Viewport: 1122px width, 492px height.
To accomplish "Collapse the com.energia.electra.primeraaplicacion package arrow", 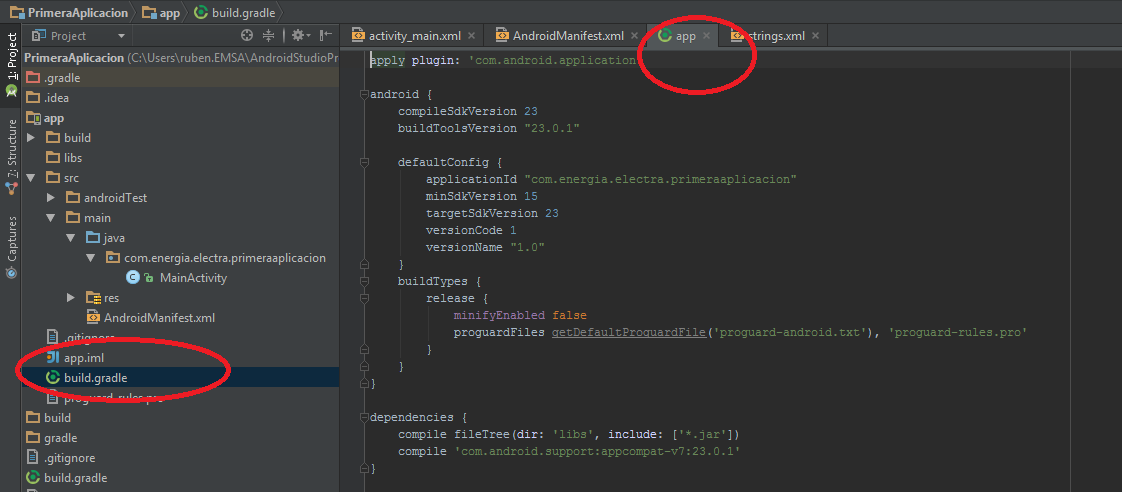I will (x=91, y=257).
